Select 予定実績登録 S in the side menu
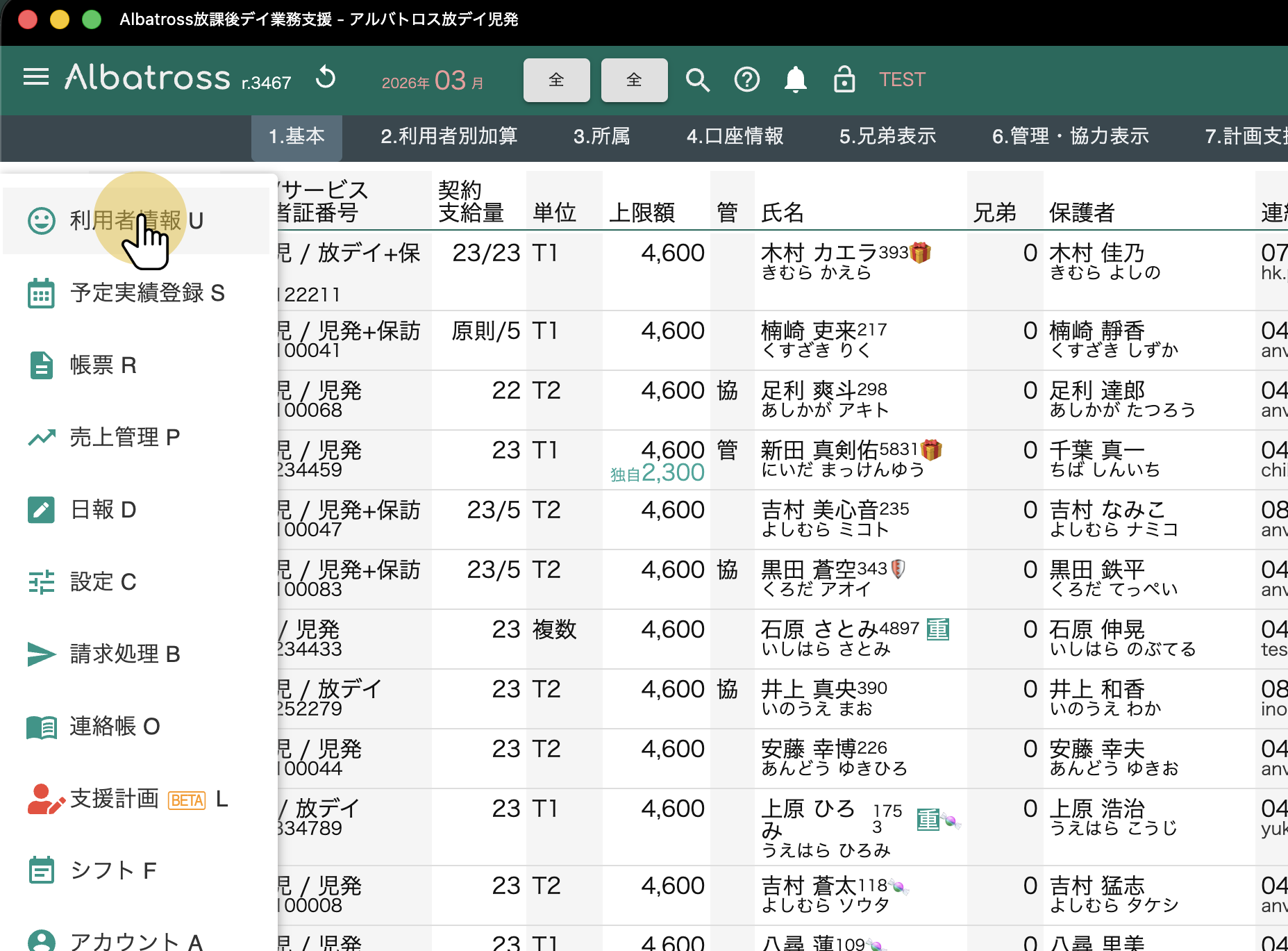This screenshot has width=1288, height=951. pyautogui.click(x=147, y=293)
